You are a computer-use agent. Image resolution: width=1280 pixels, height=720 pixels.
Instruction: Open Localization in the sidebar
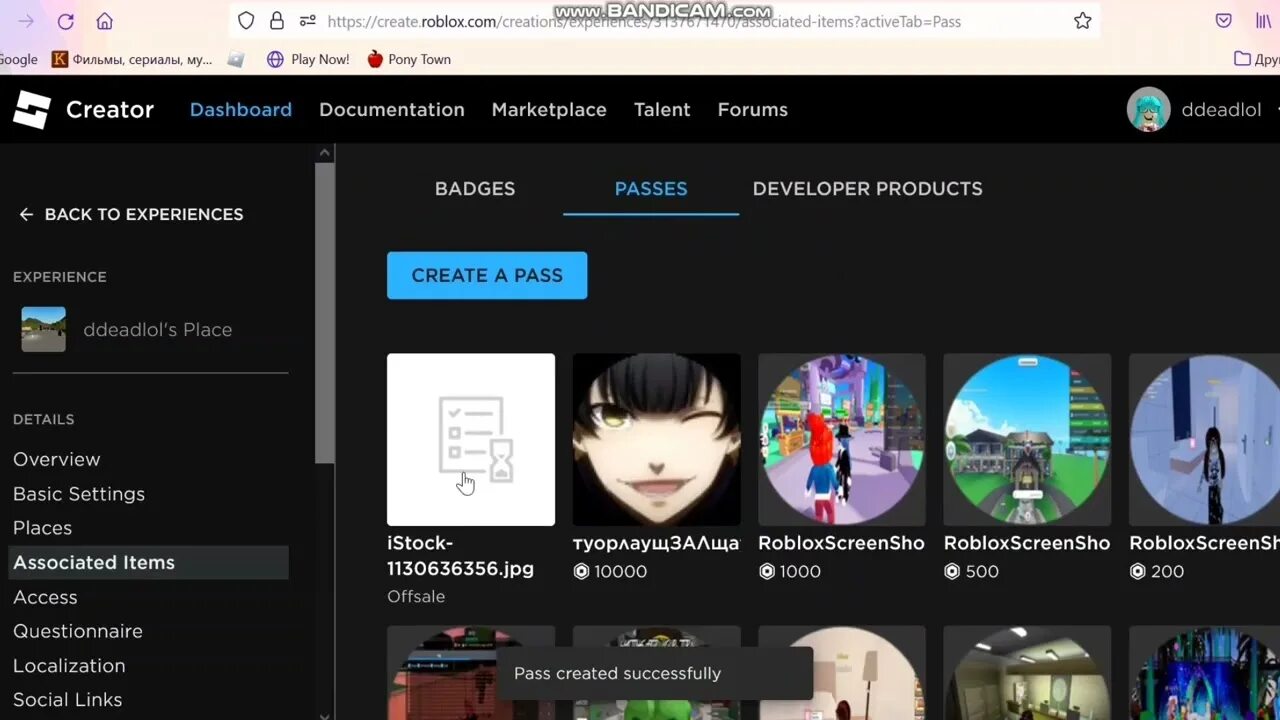69,665
